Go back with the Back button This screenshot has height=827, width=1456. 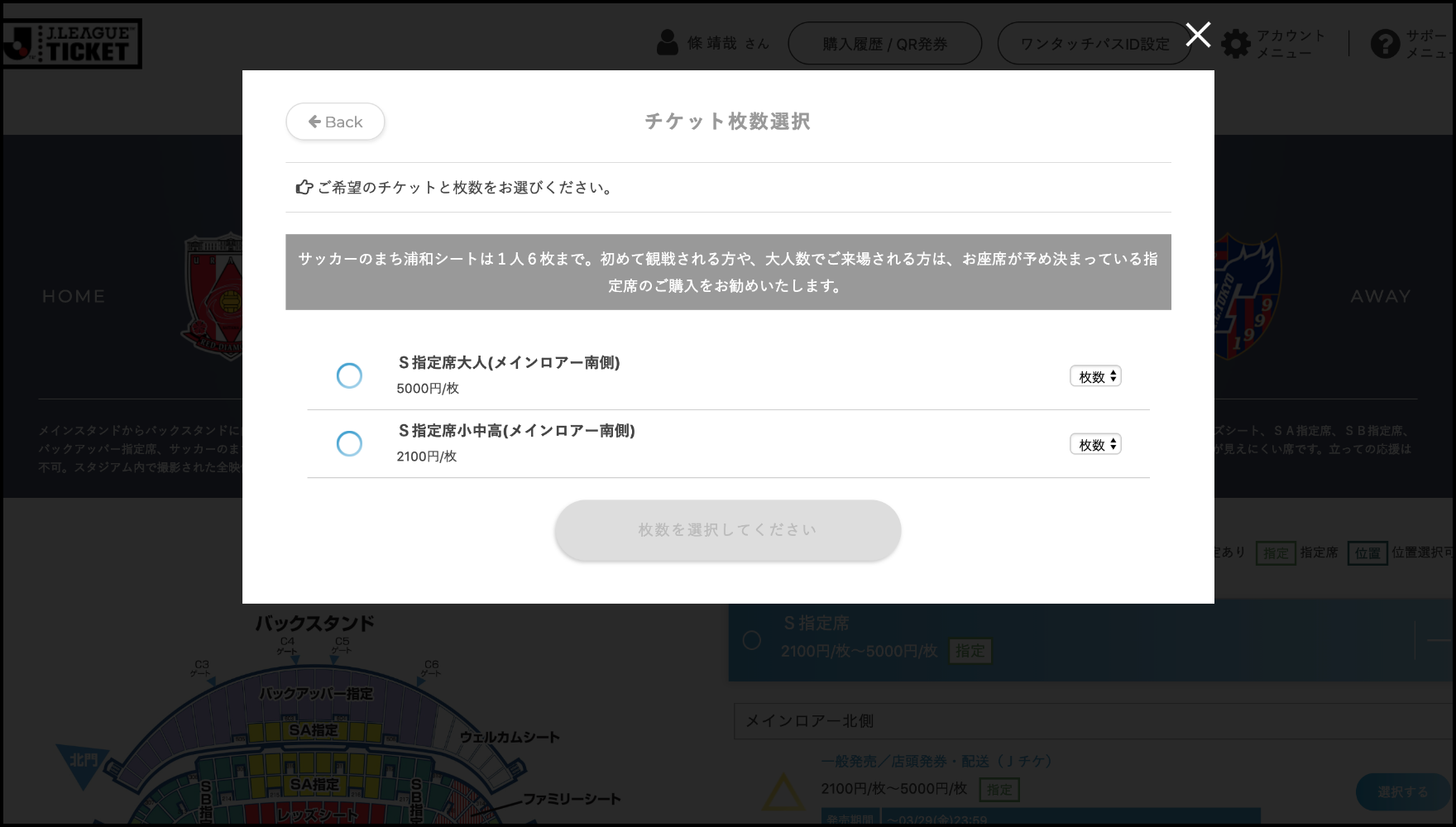coord(335,122)
